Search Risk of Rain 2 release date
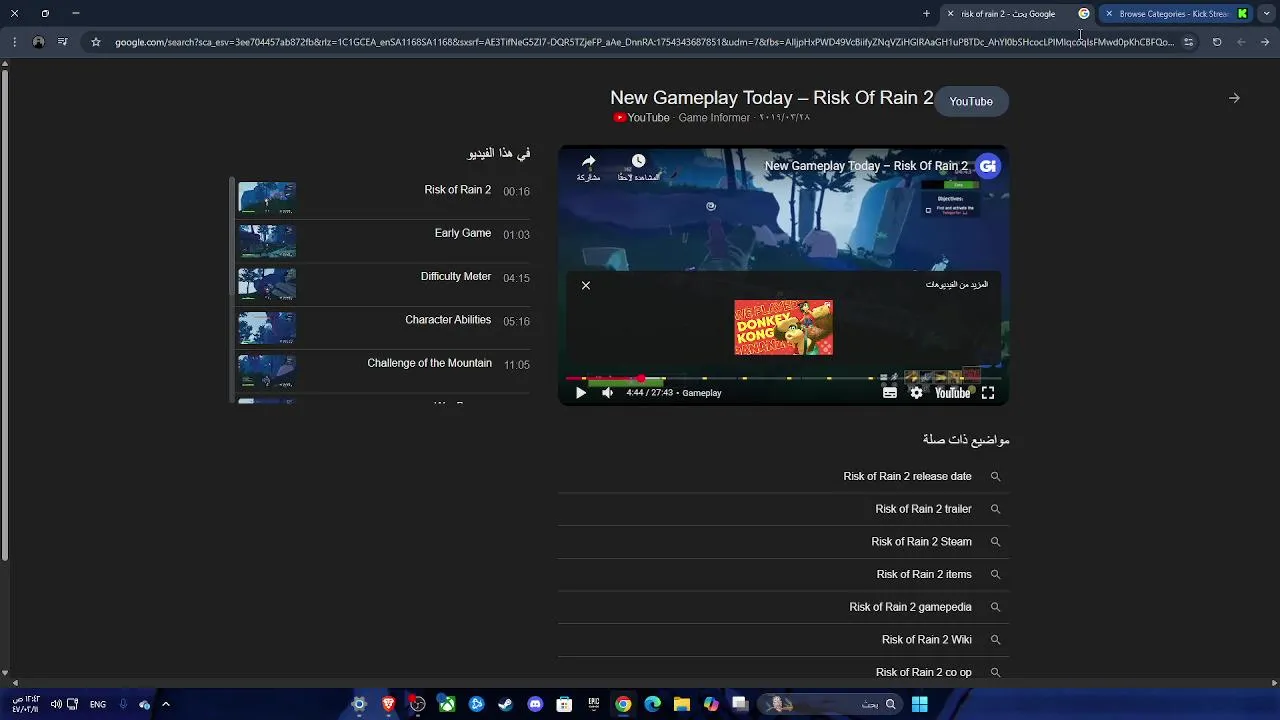Screen dimensions: 1280x720 784,477
